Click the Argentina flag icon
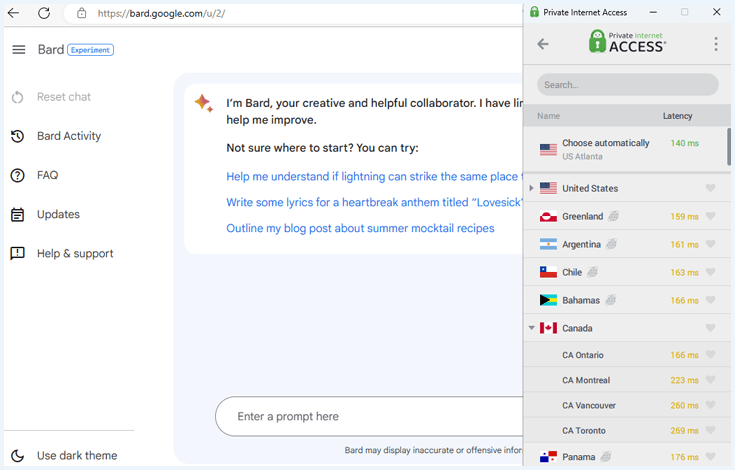 [548, 244]
